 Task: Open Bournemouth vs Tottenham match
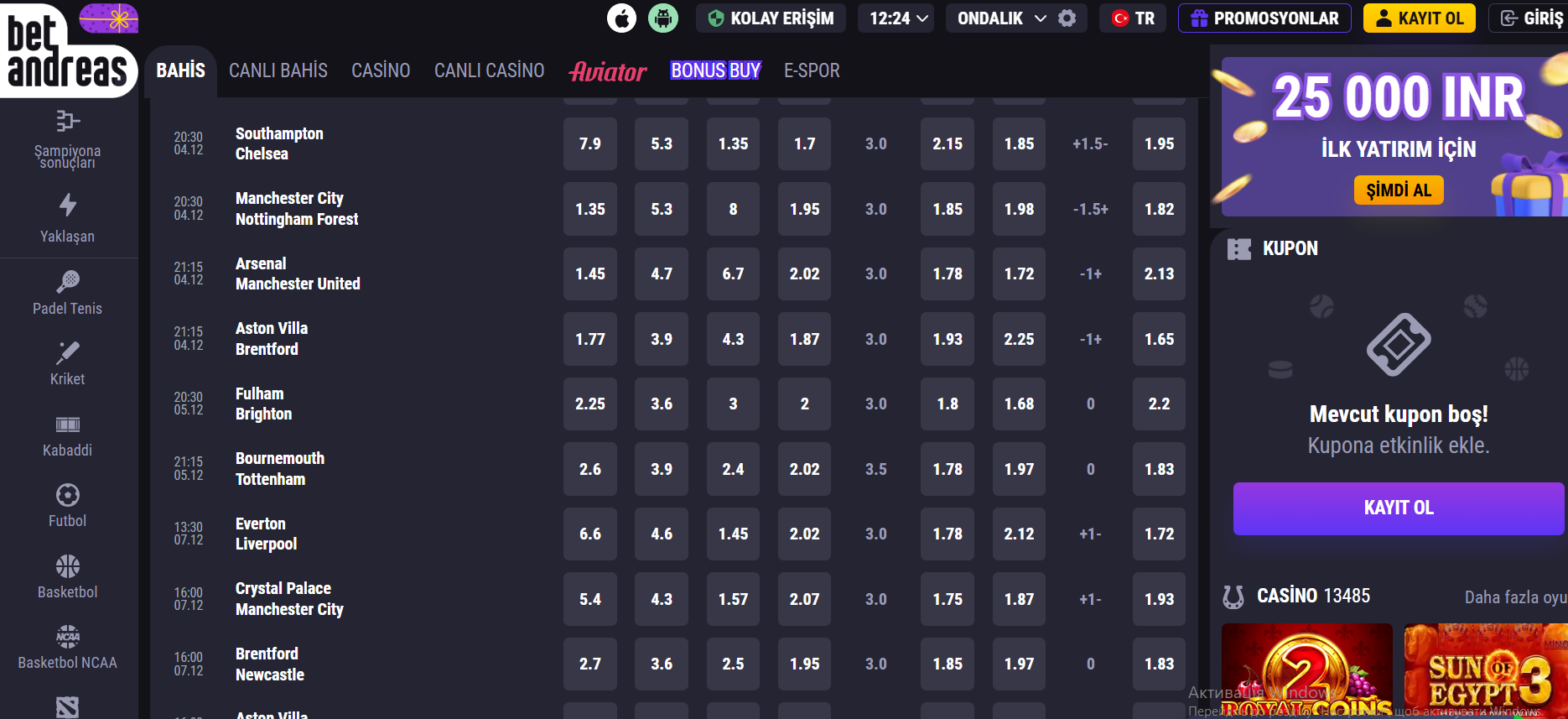point(280,469)
